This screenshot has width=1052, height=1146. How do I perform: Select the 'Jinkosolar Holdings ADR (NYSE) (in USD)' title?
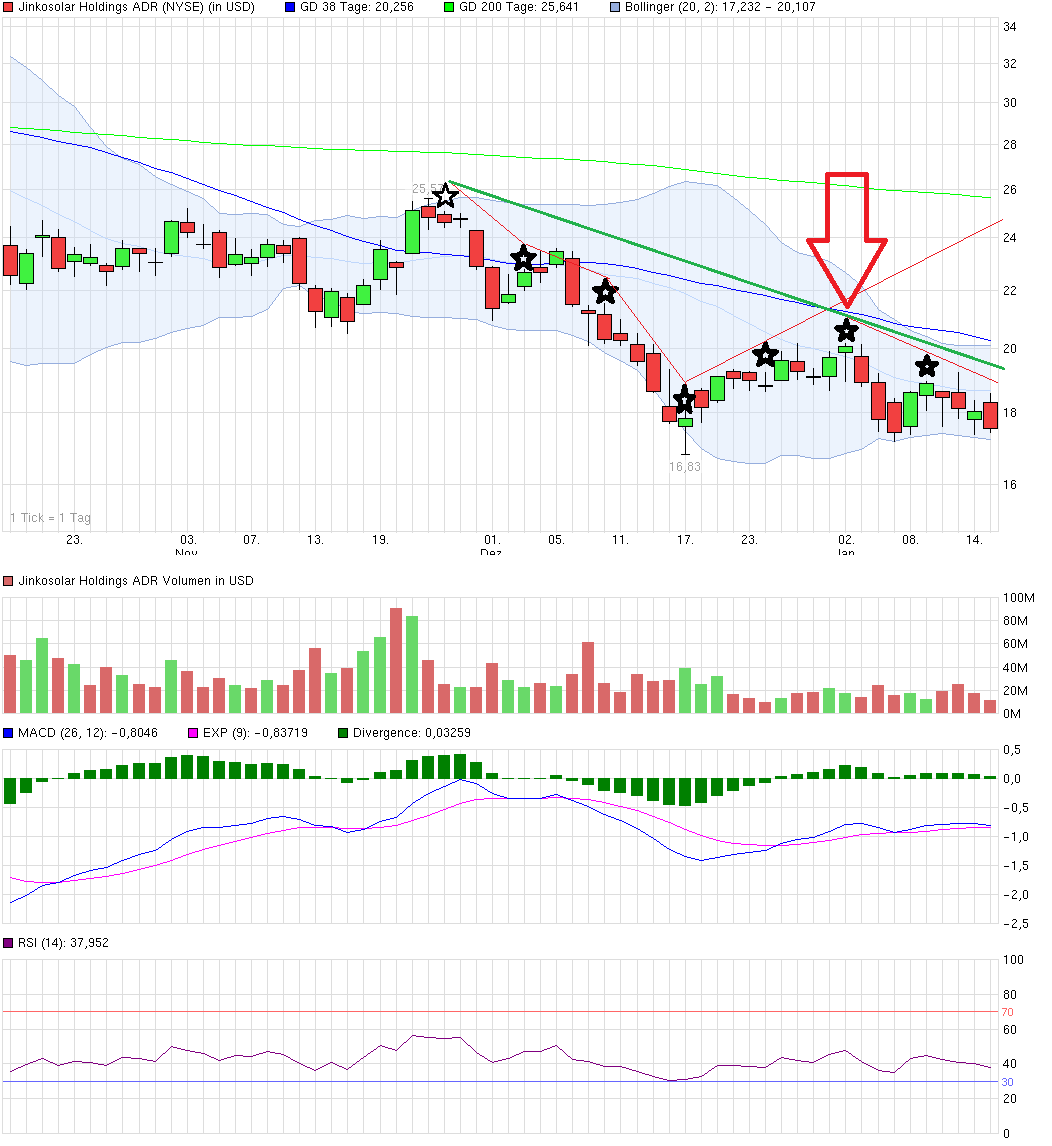click(137, 7)
